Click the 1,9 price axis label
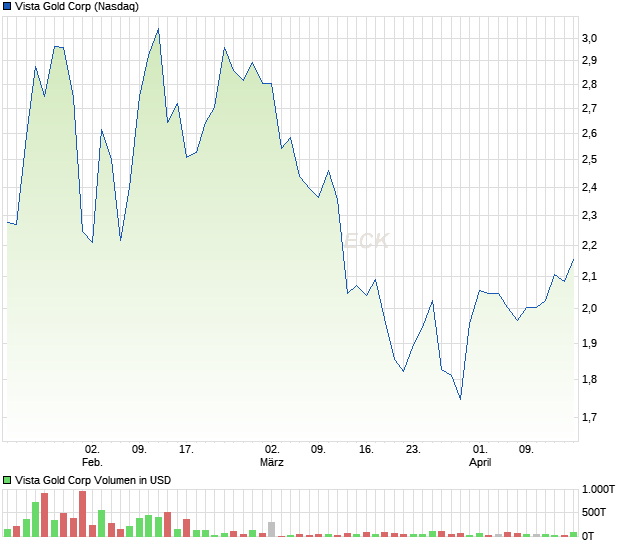Image resolution: width=620 pixels, height=546 pixels. [x=589, y=343]
